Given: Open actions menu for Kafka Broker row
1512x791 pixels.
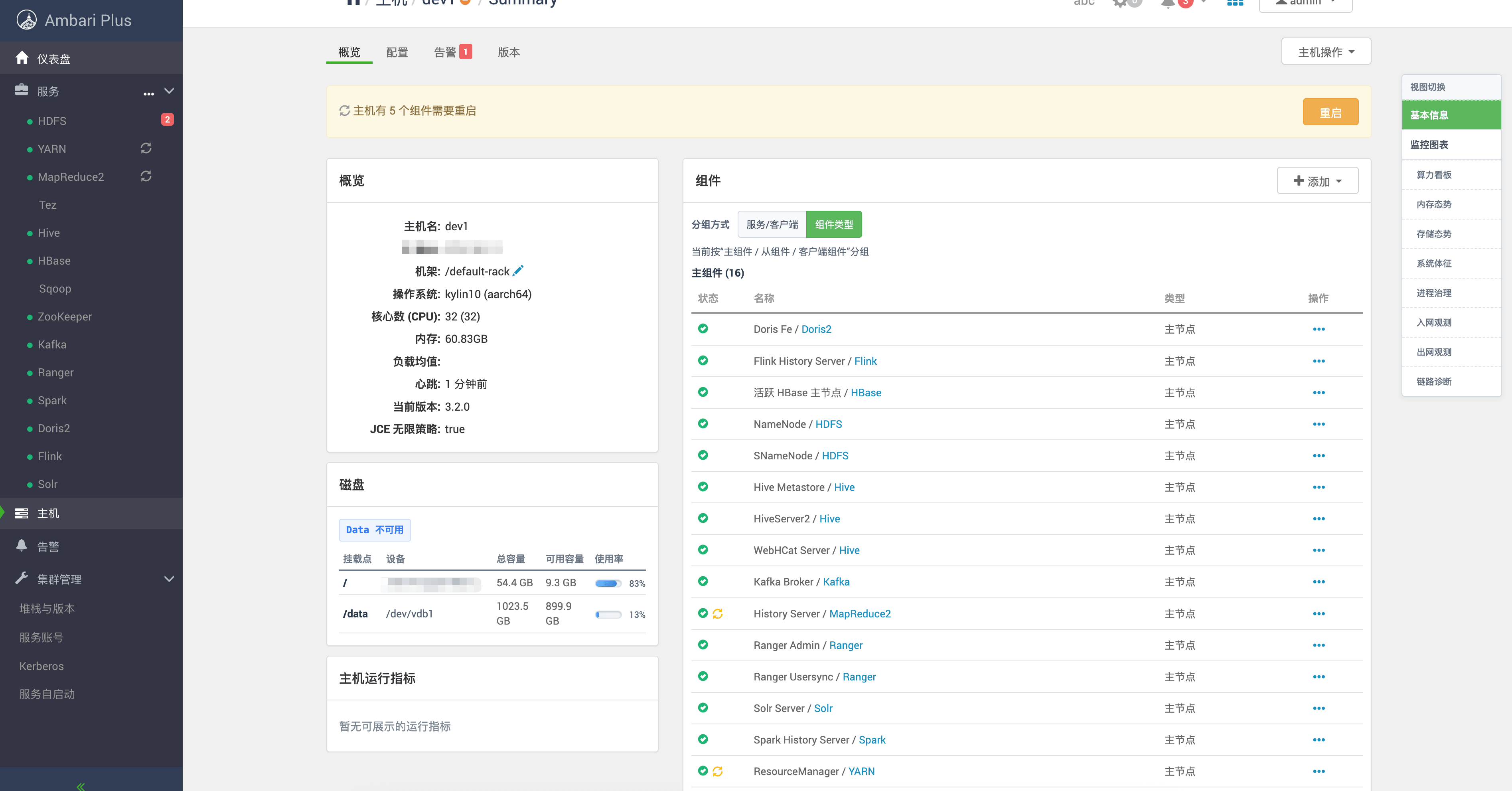Looking at the screenshot, I should (x=1318, y=582).
